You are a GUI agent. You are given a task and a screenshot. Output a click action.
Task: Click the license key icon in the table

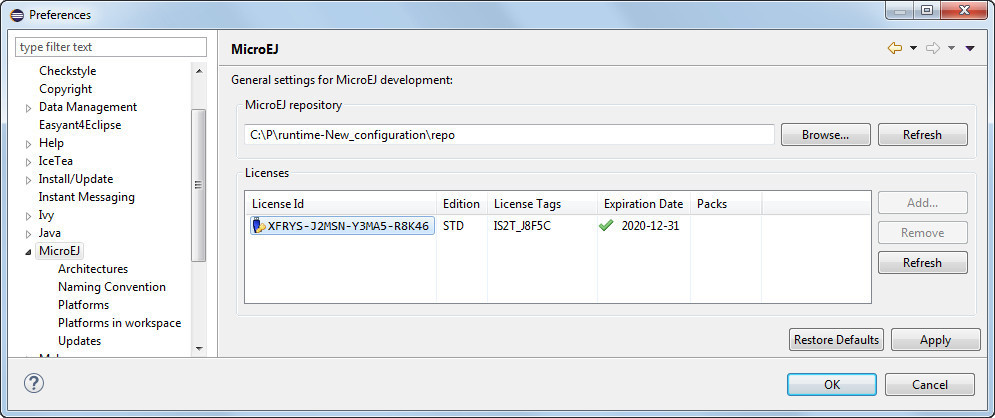click(259, 226)
